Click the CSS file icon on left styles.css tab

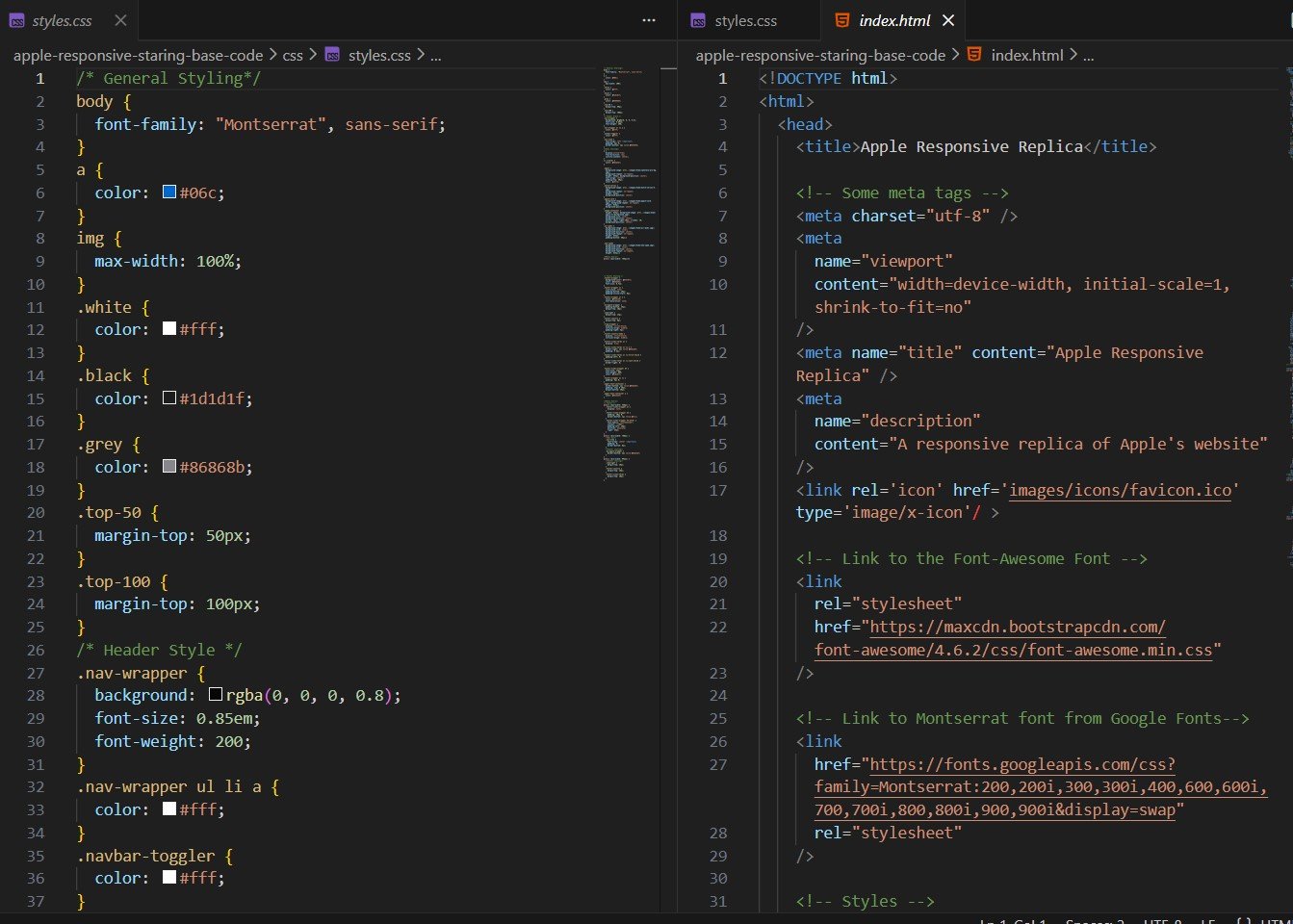[x=17, y=20]
